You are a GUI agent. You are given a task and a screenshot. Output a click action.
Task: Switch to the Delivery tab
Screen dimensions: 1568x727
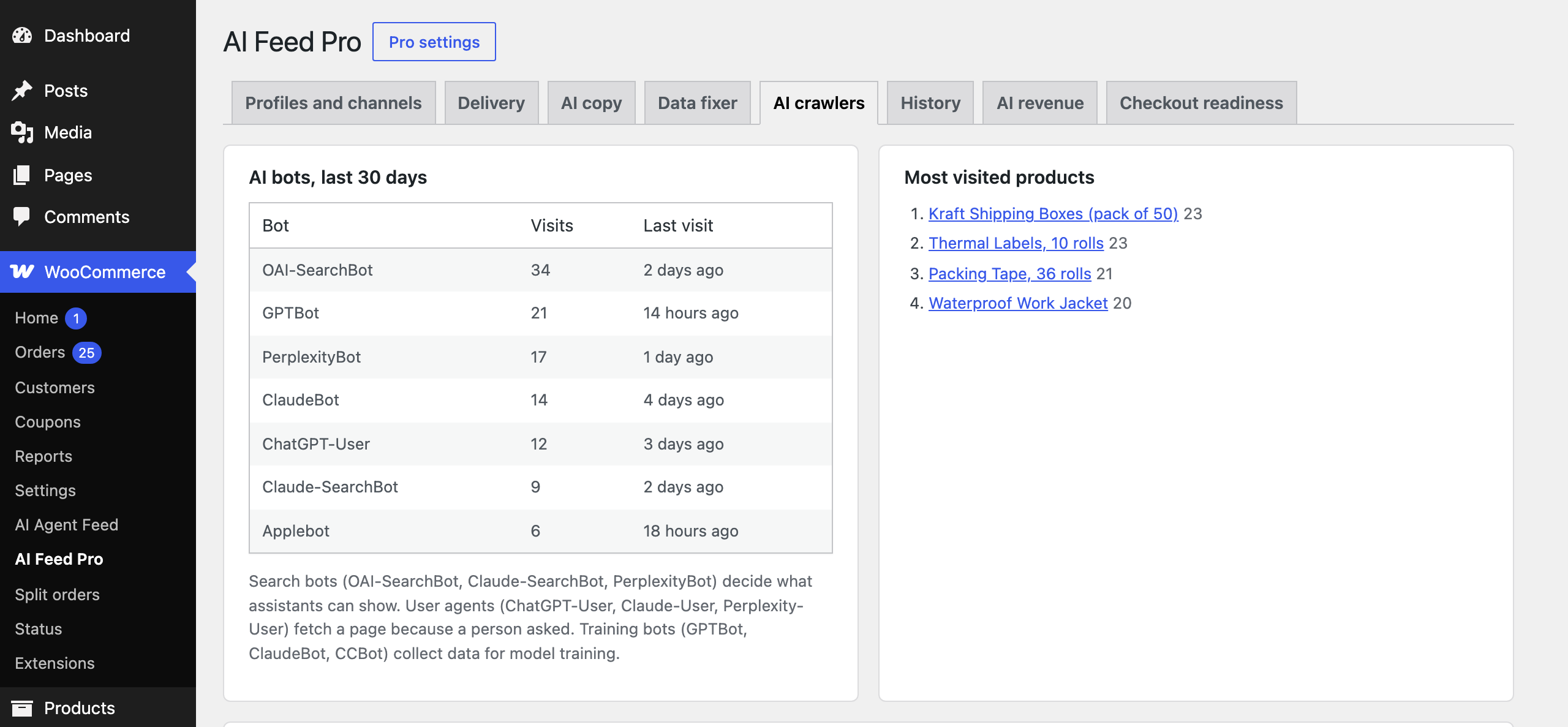(x=491, y=103)
